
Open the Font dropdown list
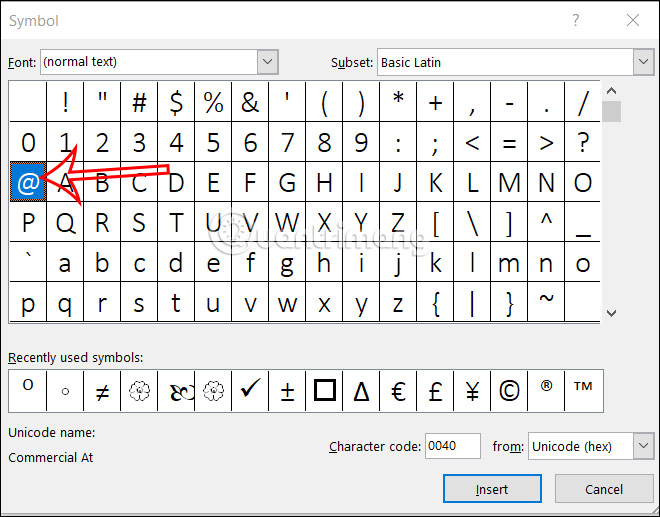[267, 62]
